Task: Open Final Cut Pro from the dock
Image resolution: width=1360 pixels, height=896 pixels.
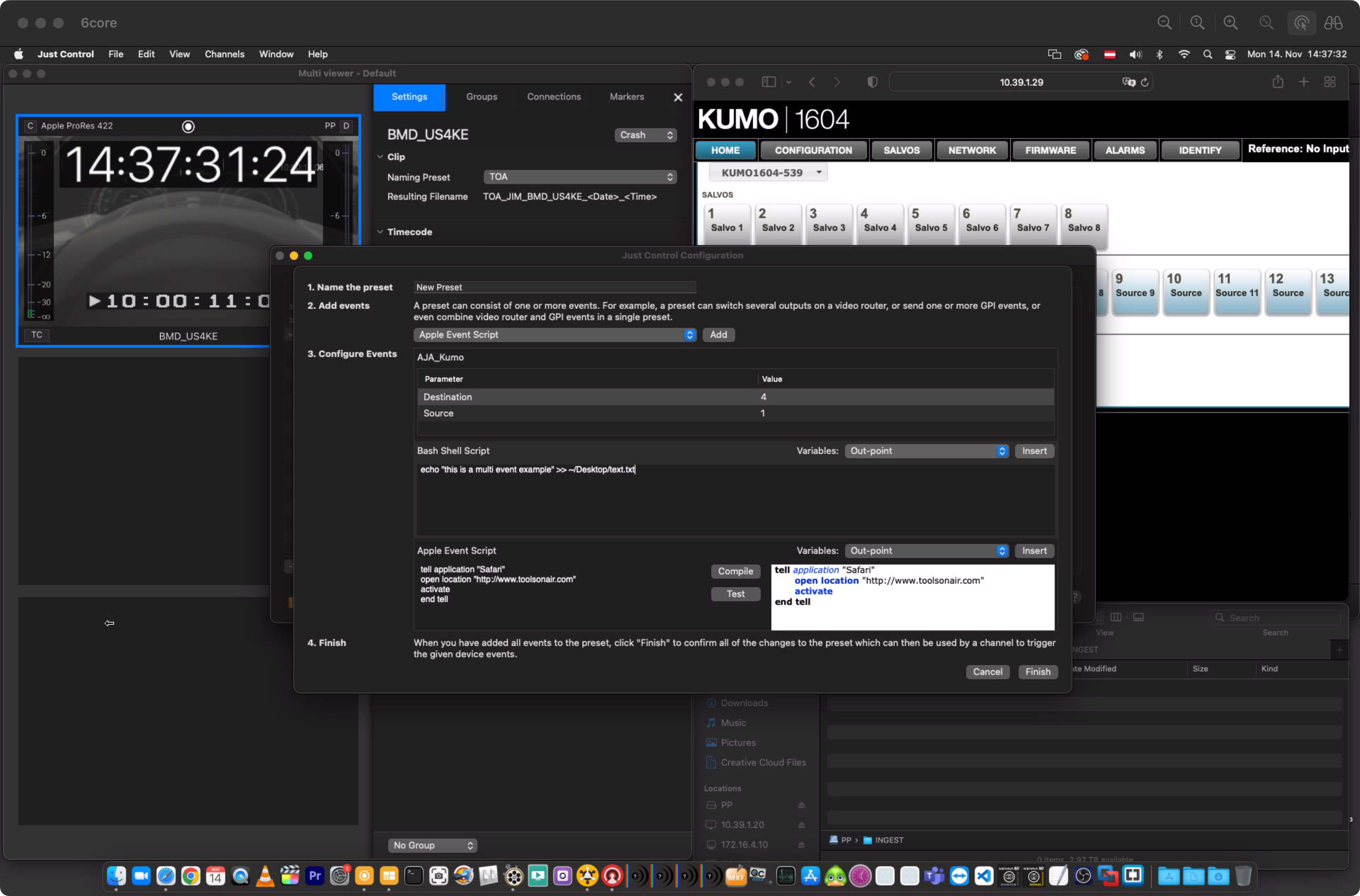Action: [290, 876]
